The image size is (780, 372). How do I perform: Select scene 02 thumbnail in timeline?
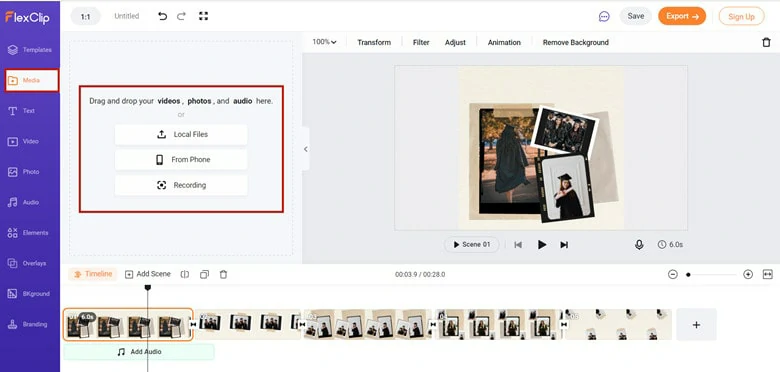click(x=247, y=325)
